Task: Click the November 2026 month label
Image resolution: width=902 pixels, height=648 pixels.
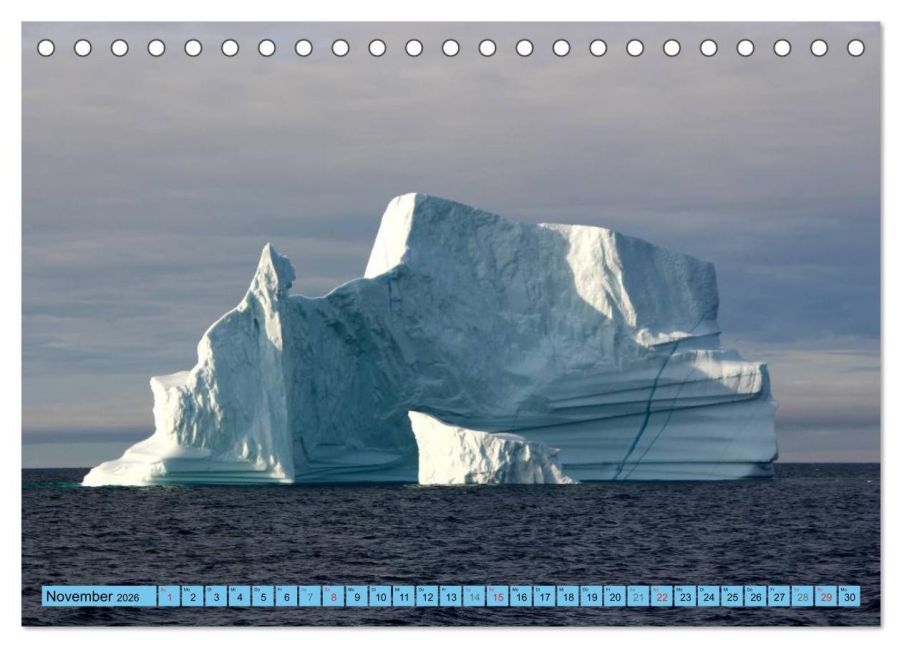Action: tap(93, 596)
